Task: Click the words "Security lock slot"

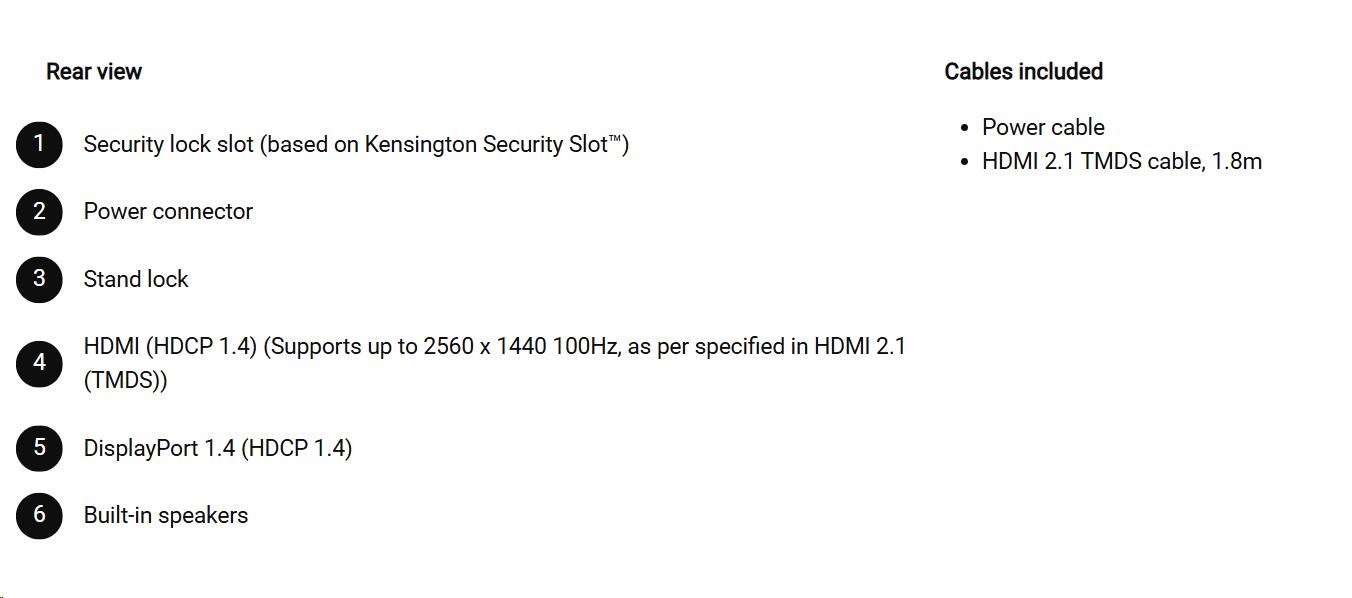Action: (x=168, y=144)
